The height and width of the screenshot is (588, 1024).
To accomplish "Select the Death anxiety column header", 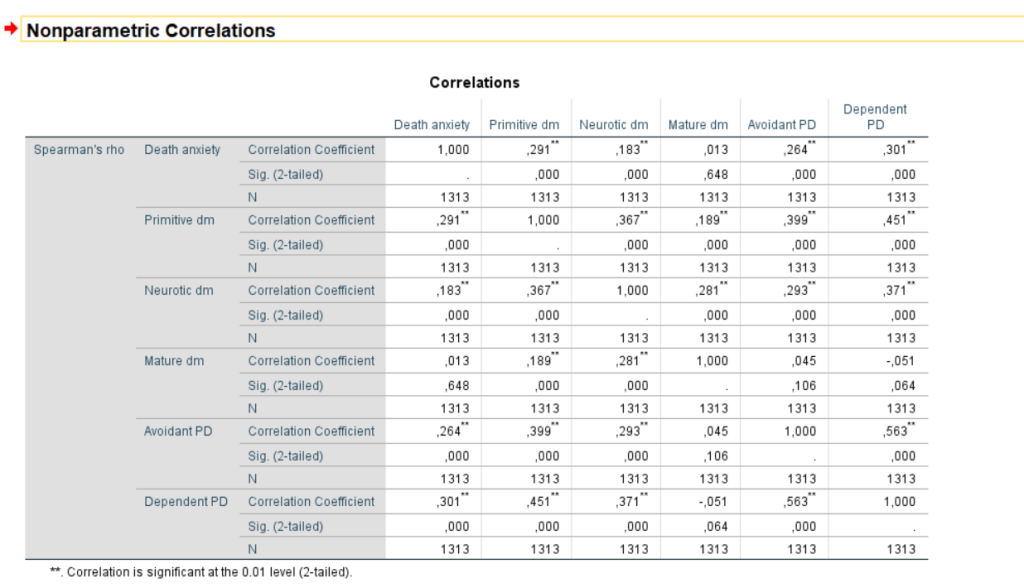I will click(432, 125).
